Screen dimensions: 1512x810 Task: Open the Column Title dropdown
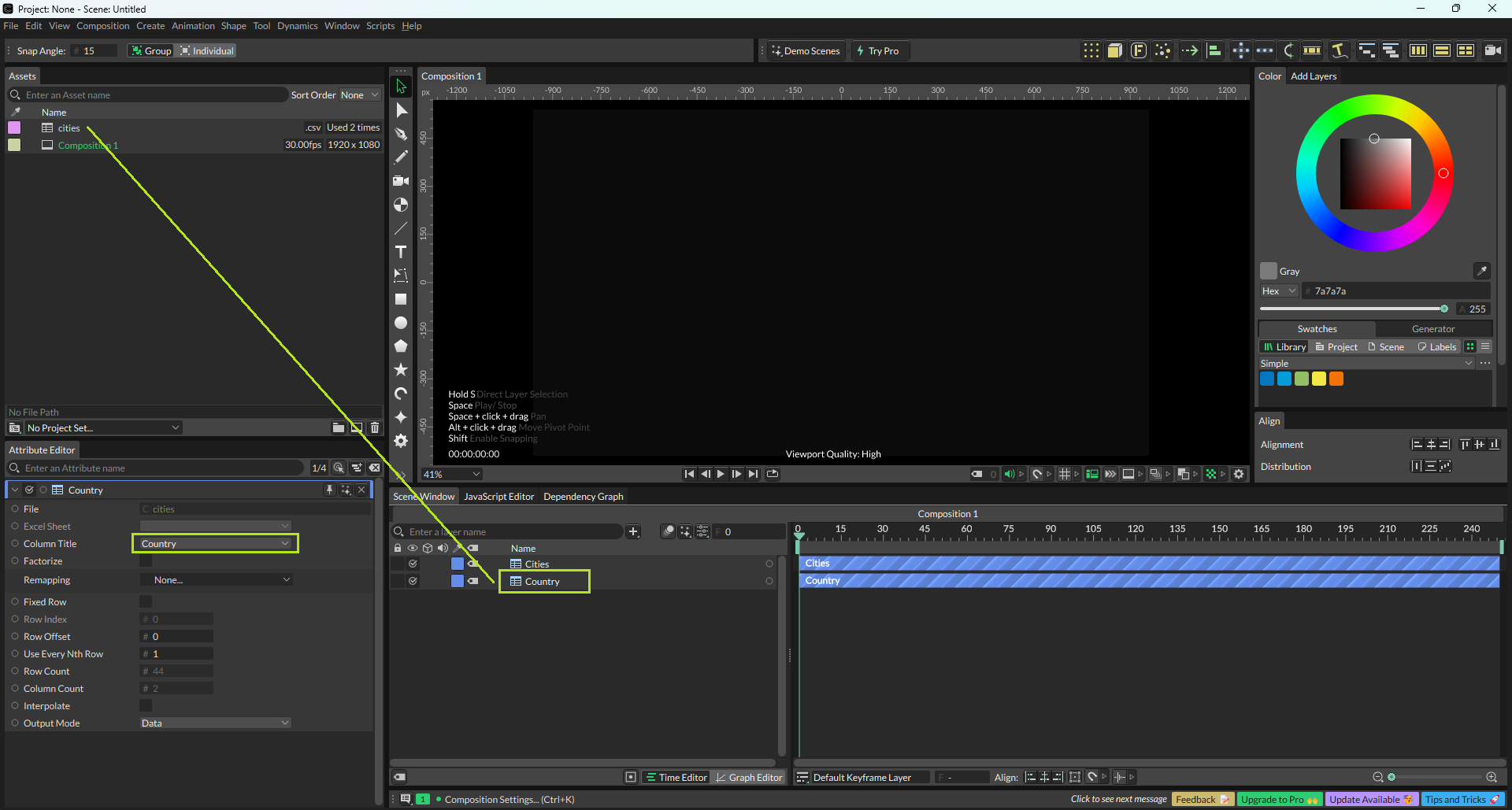pyautogui.click(x=215, y=544)
